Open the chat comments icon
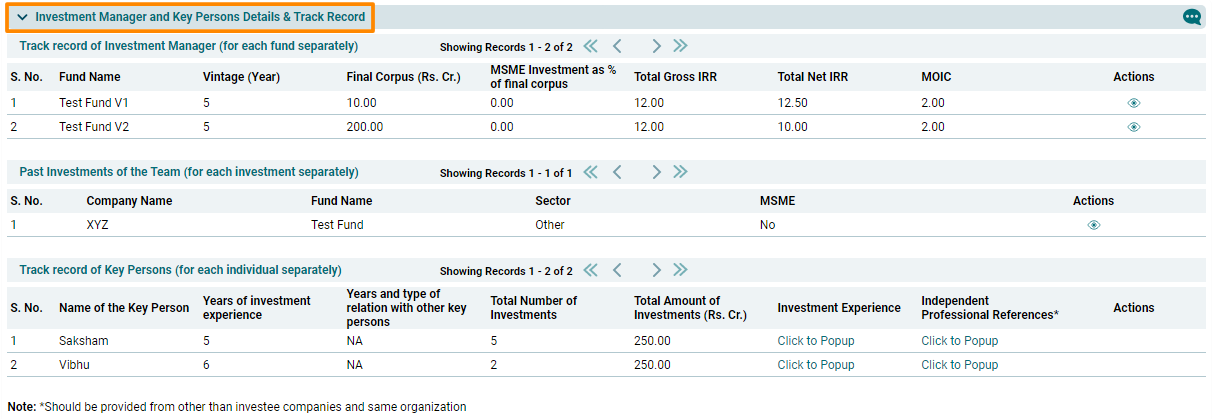 point(1191,17)
